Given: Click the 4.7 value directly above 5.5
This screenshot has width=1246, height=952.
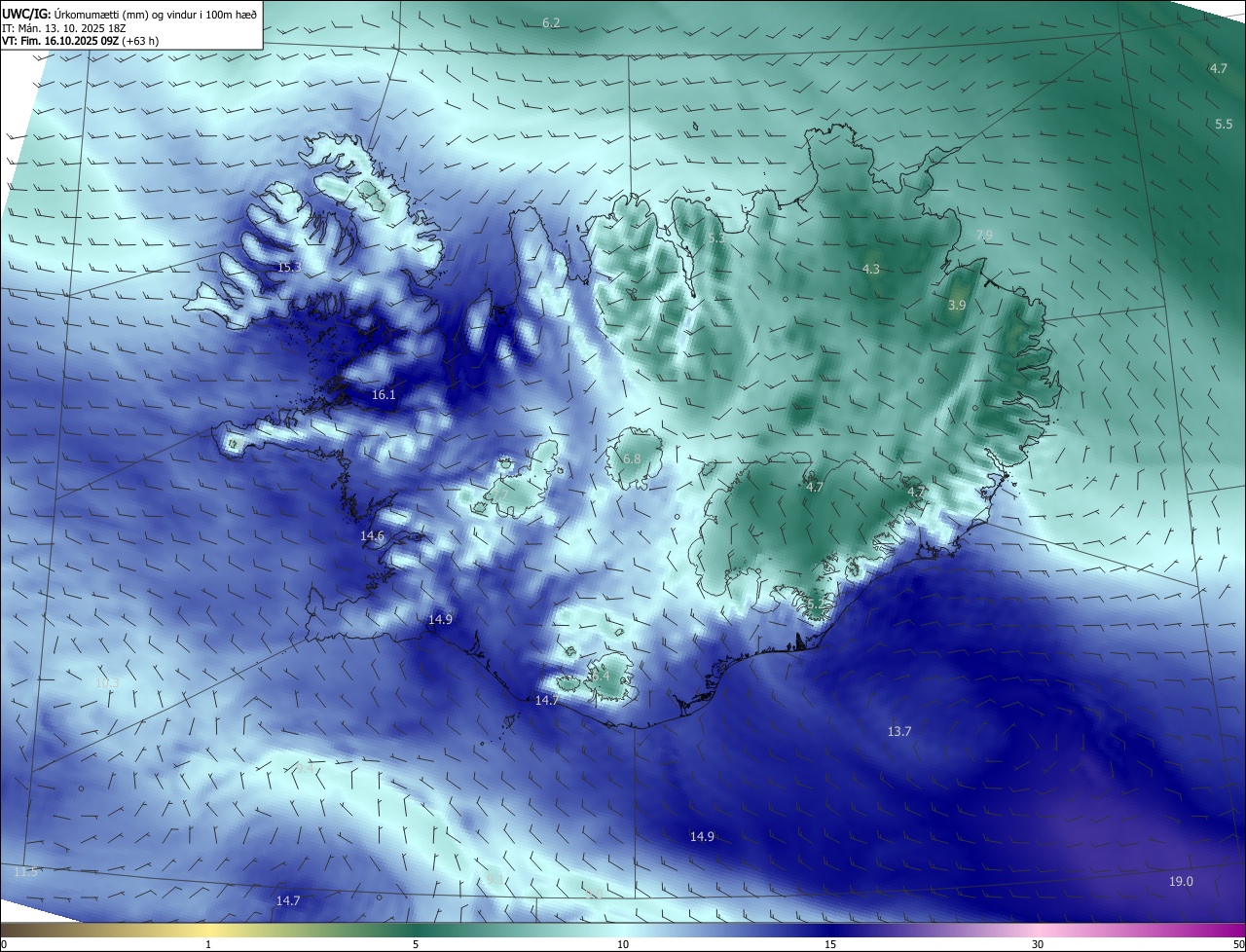Looking at the screenshot, I should pyautogui.click(x=1218, y=69).
